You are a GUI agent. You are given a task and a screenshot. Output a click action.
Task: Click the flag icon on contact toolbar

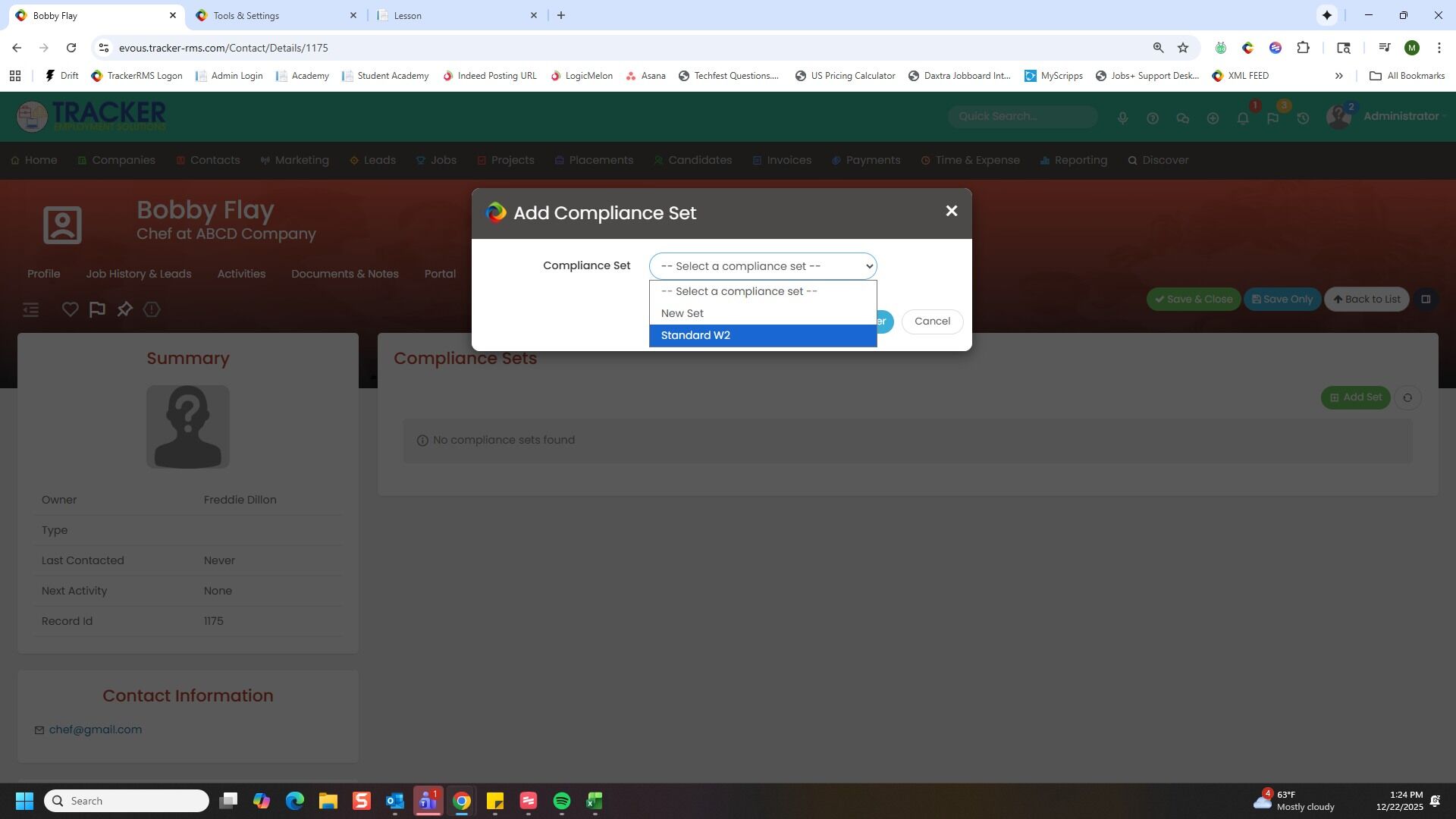click(x=97, y=309)
